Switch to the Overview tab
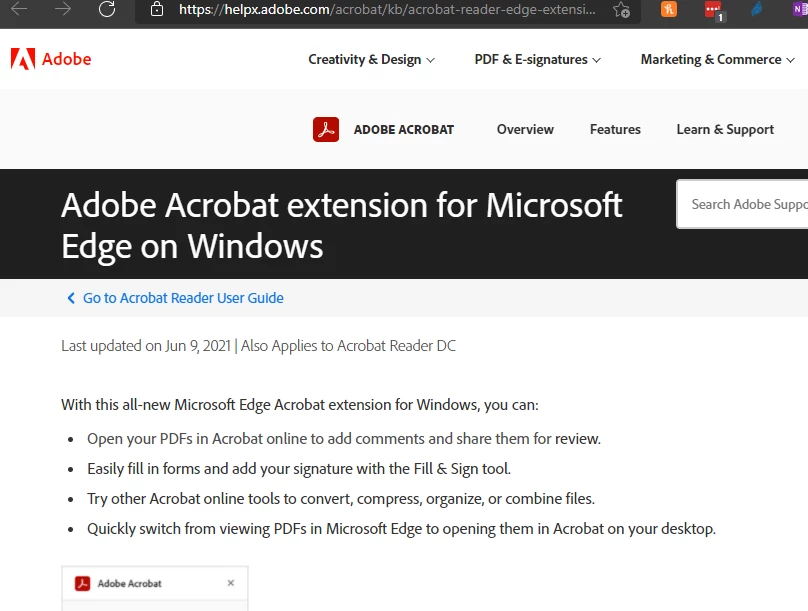Viewport: 808px width, 611px height. click(525, 129)
